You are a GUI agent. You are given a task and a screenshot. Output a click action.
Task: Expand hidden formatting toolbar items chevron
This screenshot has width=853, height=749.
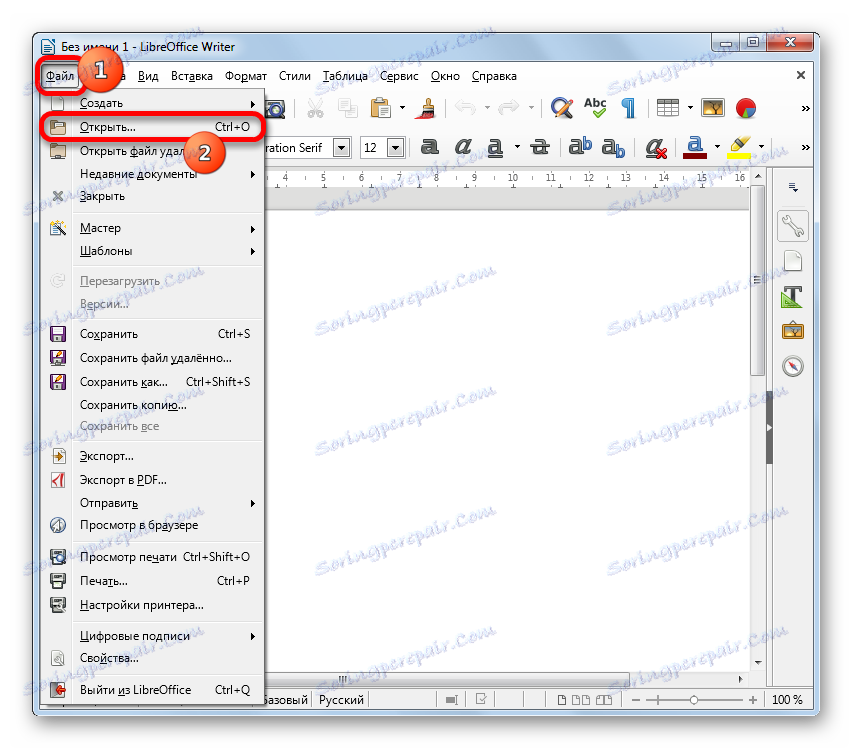click(x=806, y=147)
